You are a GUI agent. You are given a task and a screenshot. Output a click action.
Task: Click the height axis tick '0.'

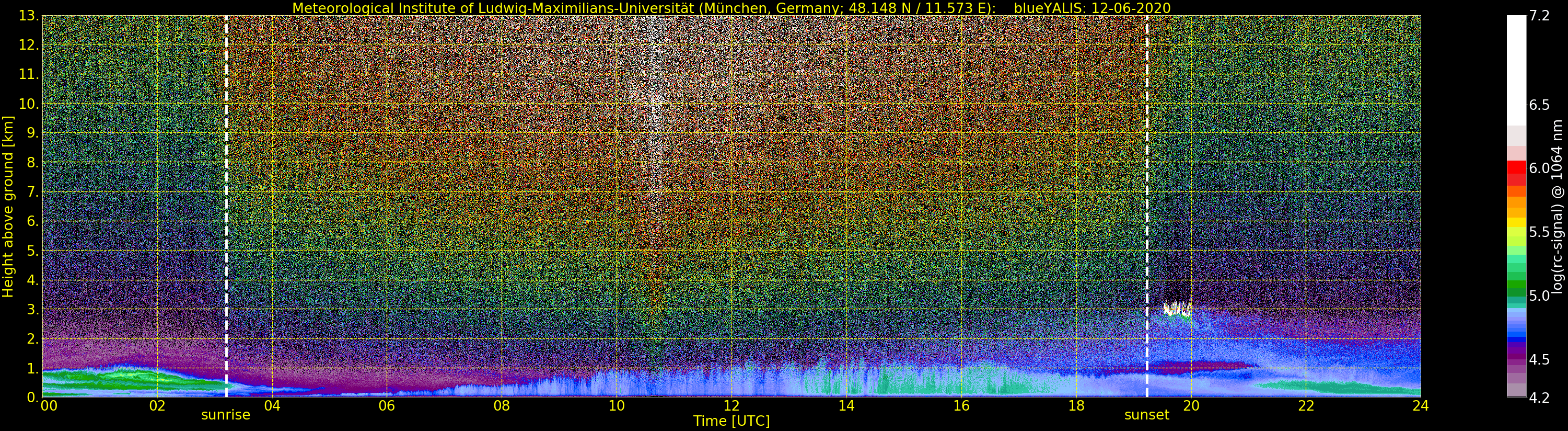33,397
